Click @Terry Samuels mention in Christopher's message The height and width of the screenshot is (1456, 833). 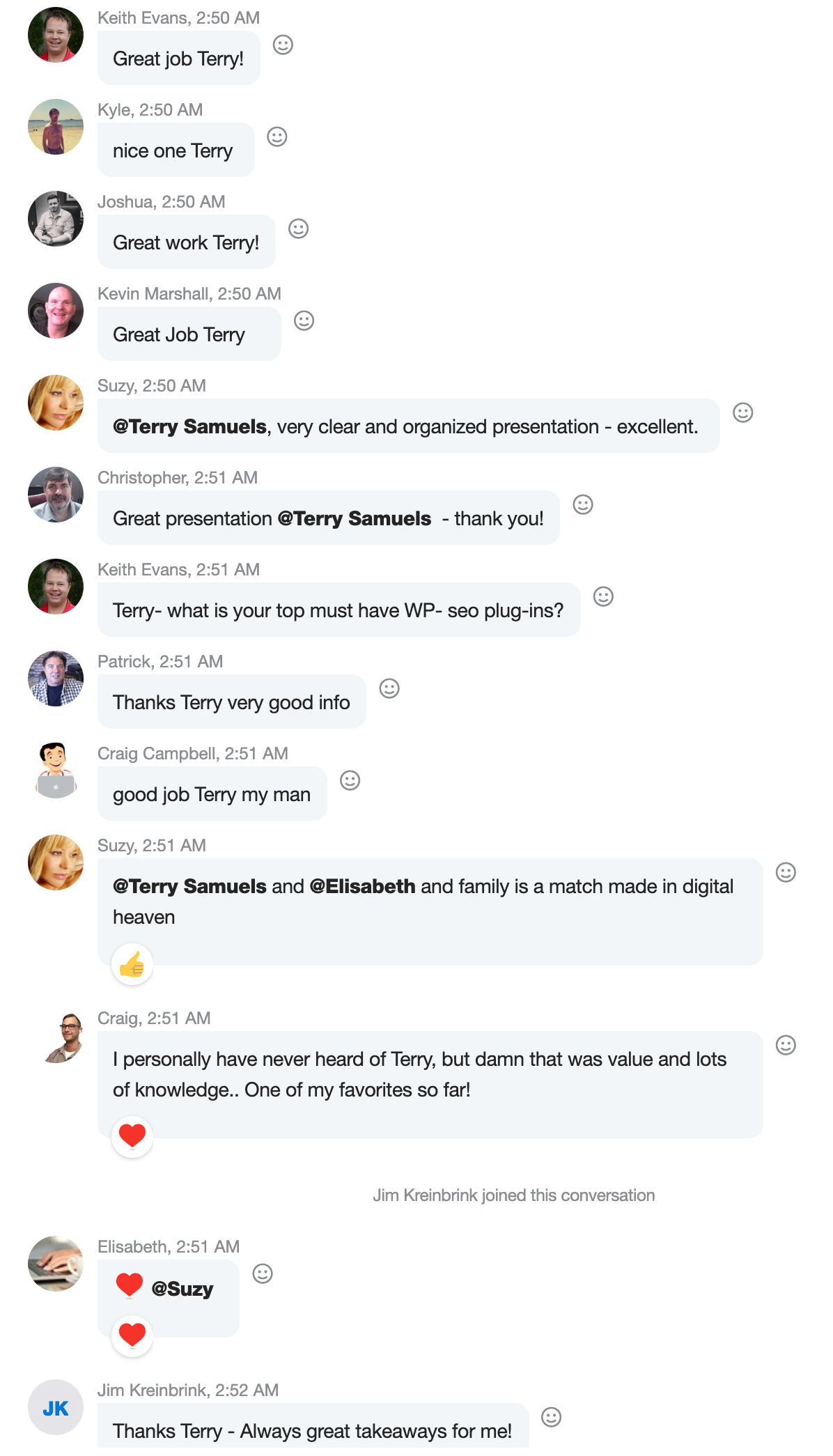[x=355, y=519]
